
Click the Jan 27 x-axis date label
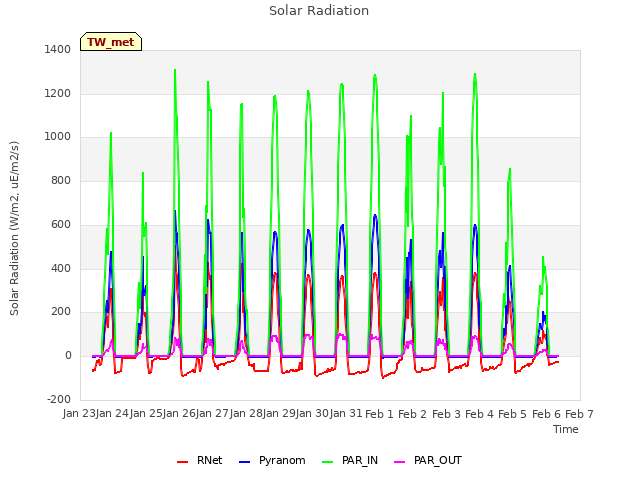click(x=212, y=413)
